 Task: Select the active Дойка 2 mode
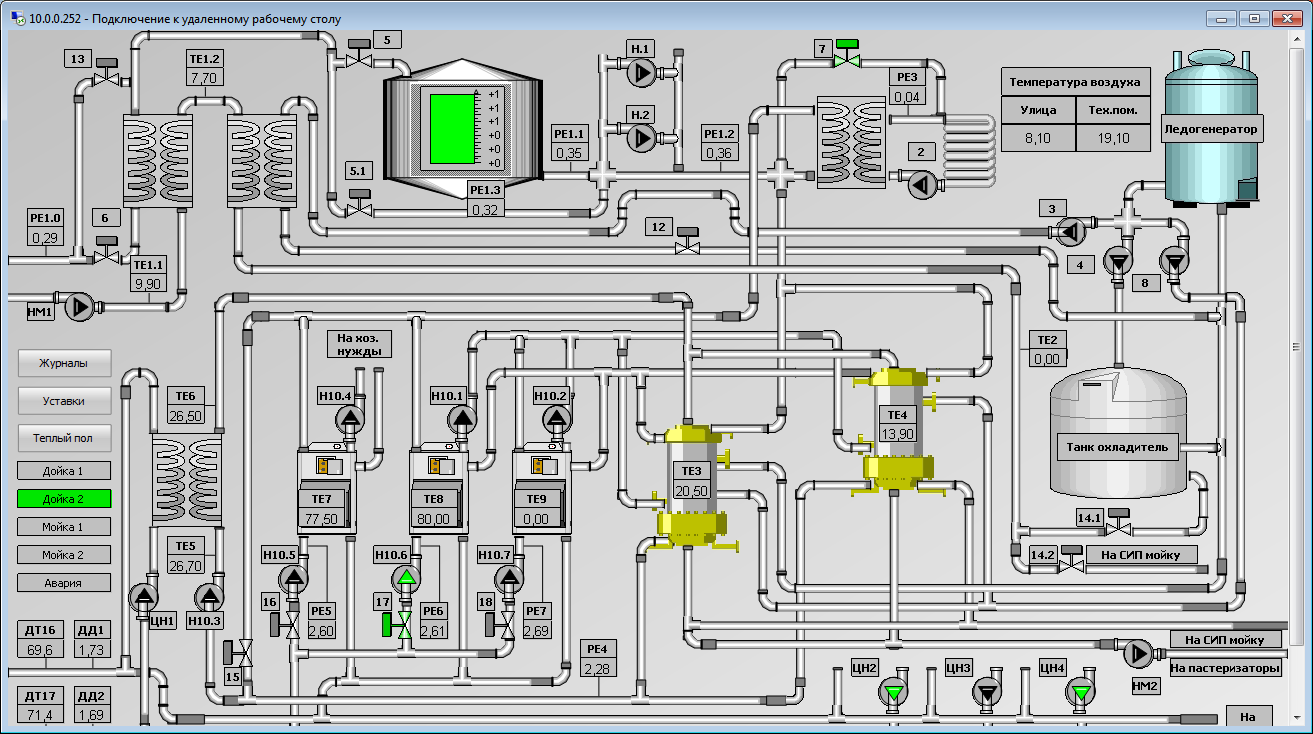click(64, 498)
